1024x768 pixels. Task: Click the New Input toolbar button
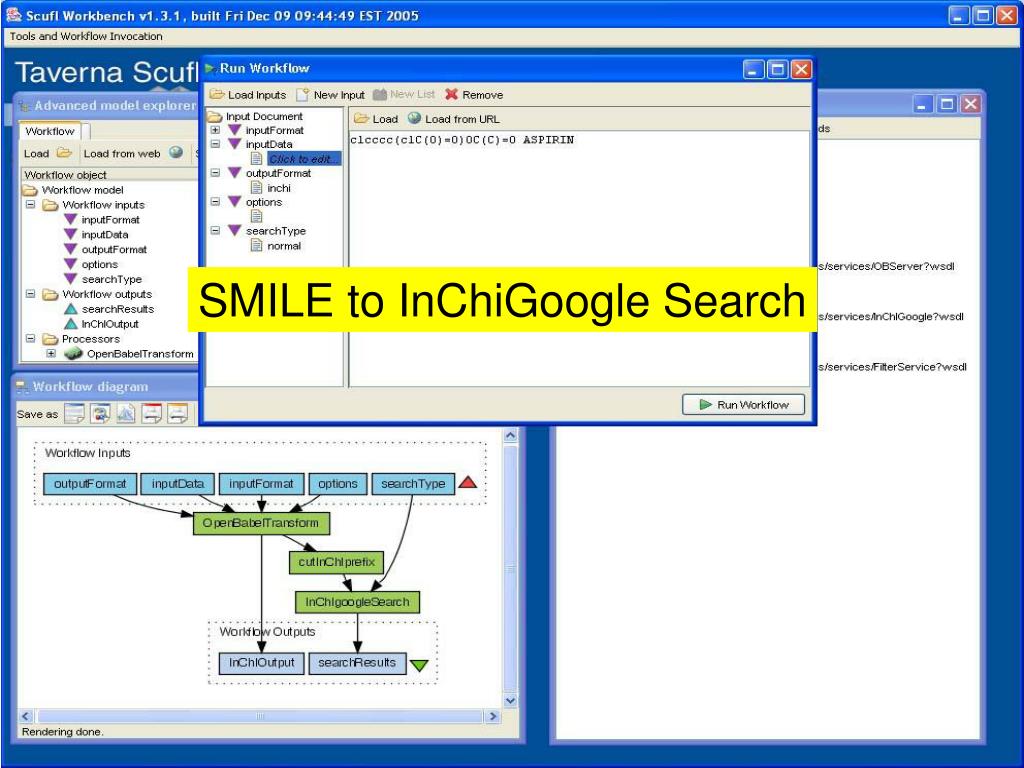click(x=331, y=95)
